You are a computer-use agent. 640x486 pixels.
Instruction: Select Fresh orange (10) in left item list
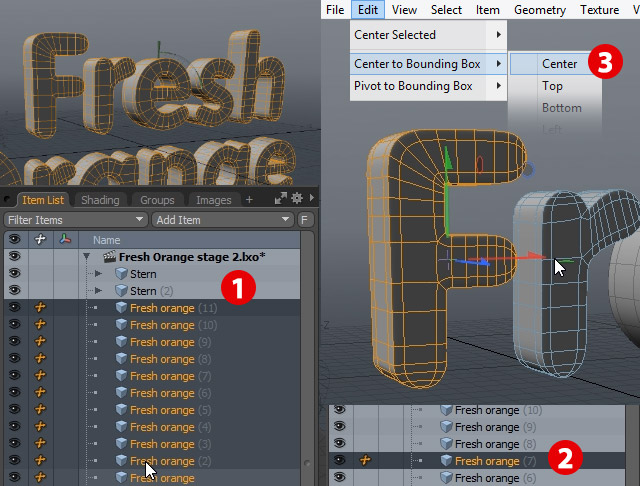click(173, 325)
